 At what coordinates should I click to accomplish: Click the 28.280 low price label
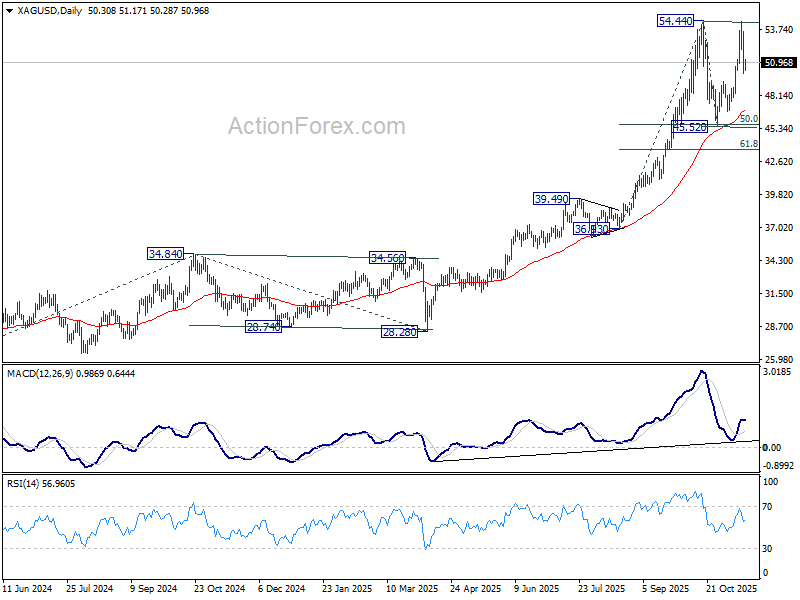point(400,331)
